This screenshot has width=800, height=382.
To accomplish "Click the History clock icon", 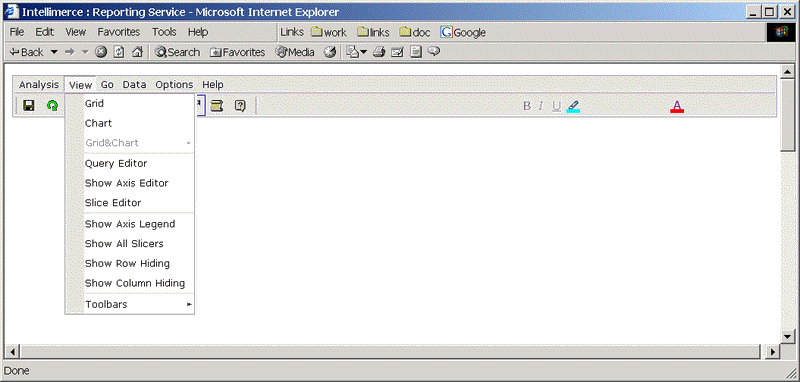I will point(330,52).
